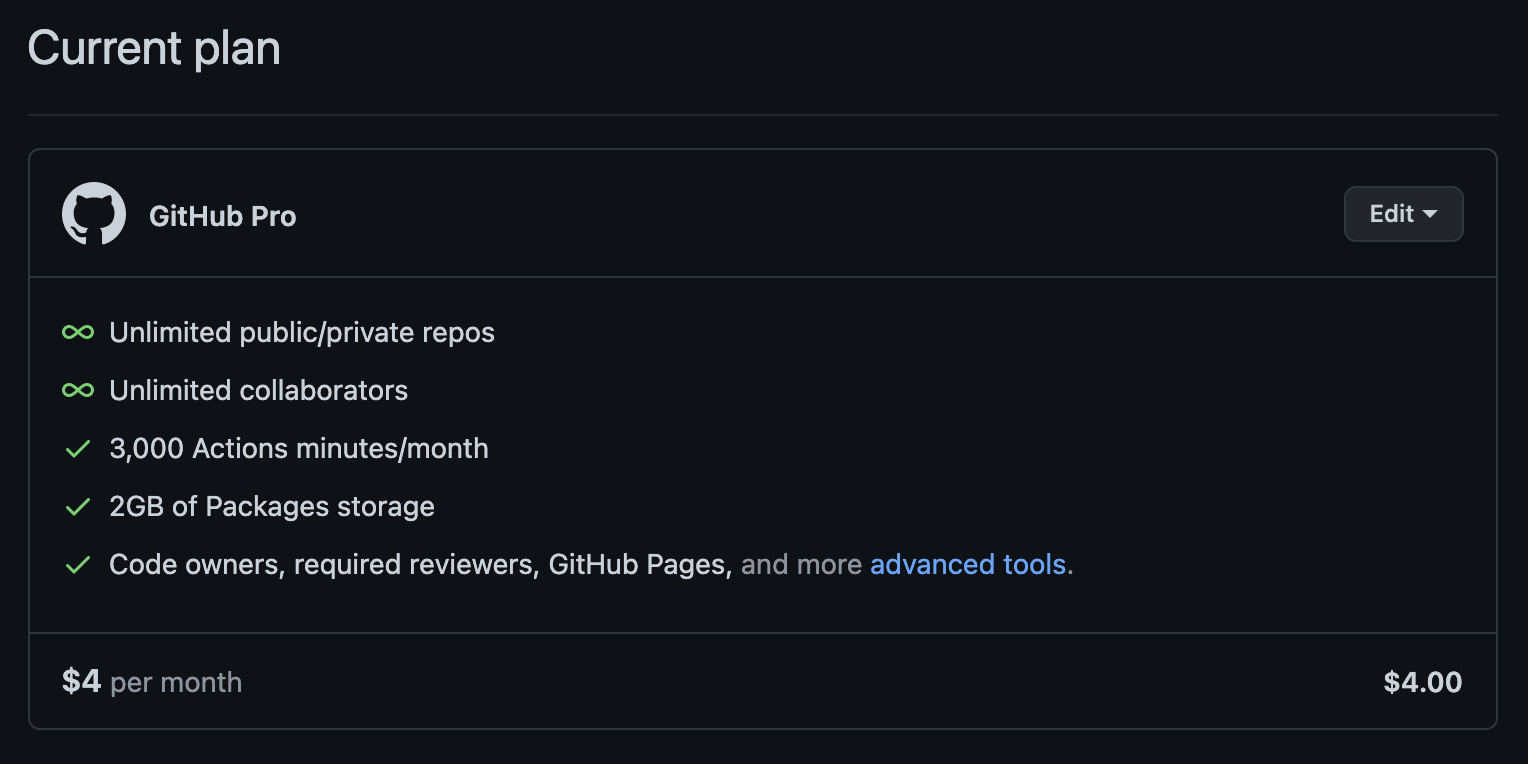The image size is (1528, 764).
Task: Click the Current plan heading
Action: [154, 48]
